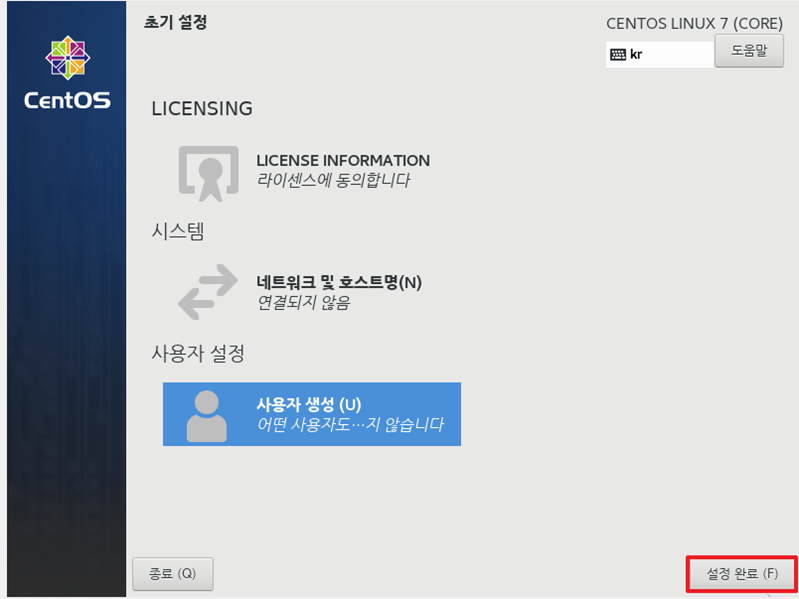Click the 설정 완료 (F) finish button
799x599 pixels.
point(742,574)
